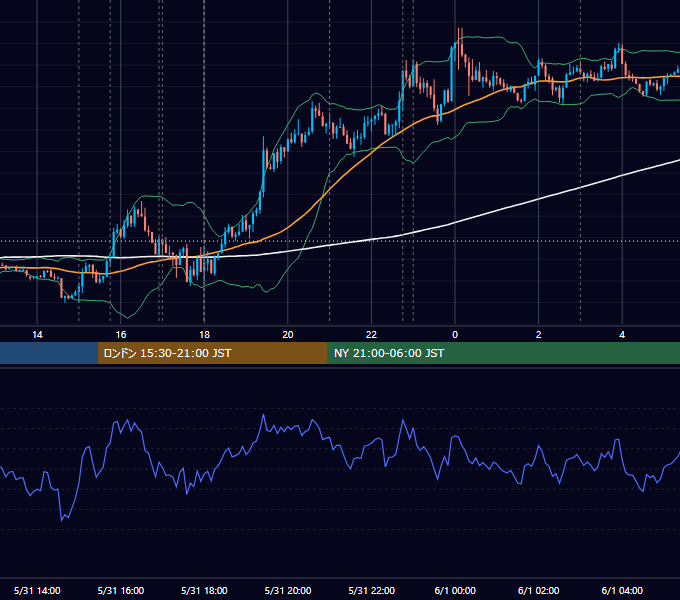Click the hour label 0 on price chart axis
The height and width of the screenshot is (600, 680).
[x=455, y=335]
